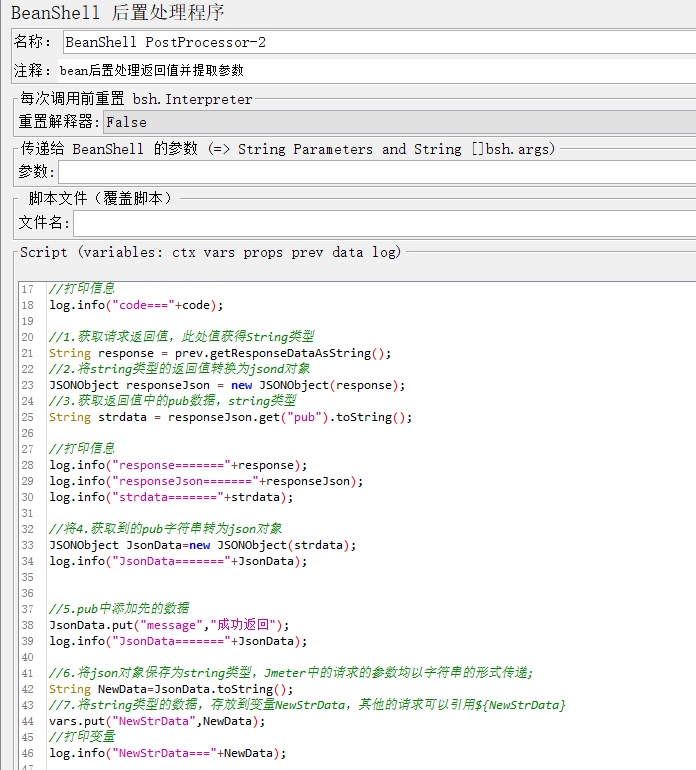Click line 23 JSONObject responseJson line
This screenshot has height=770, width=696.
pyautogui.click(x=227, y=385)
